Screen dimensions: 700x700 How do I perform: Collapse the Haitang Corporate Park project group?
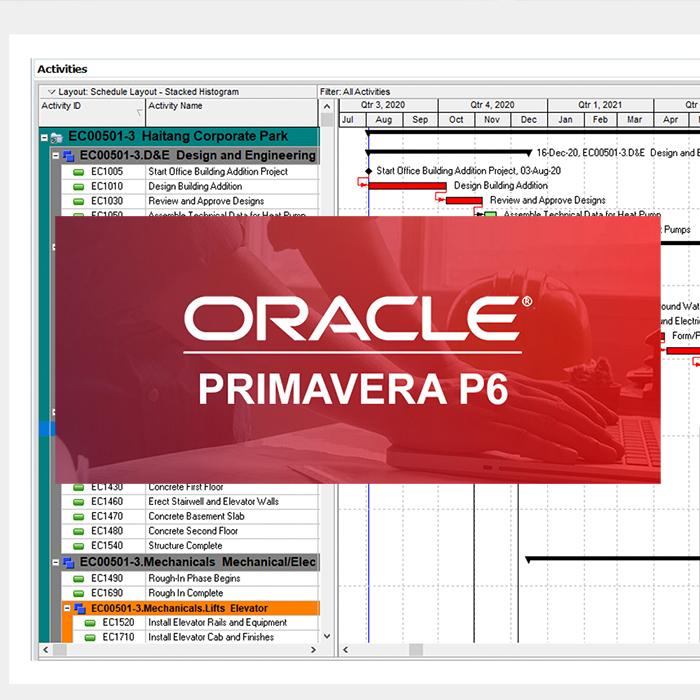point(44,137)
